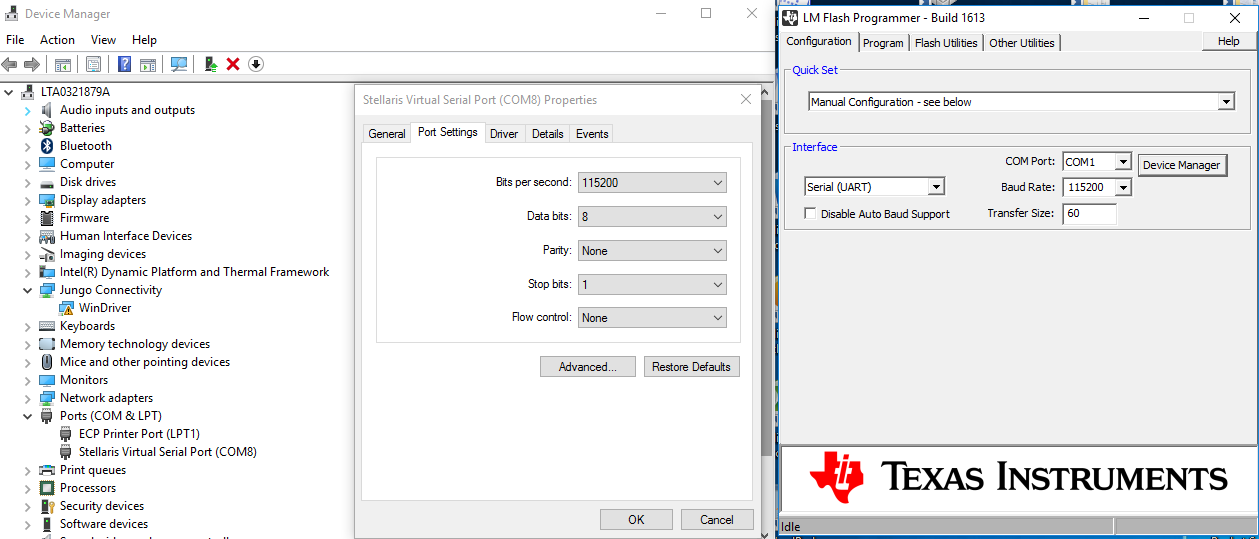The width and height of the screenshot is (1259, 539).
Task: Click OK in the Properties dialog
Action: point(636,519)
